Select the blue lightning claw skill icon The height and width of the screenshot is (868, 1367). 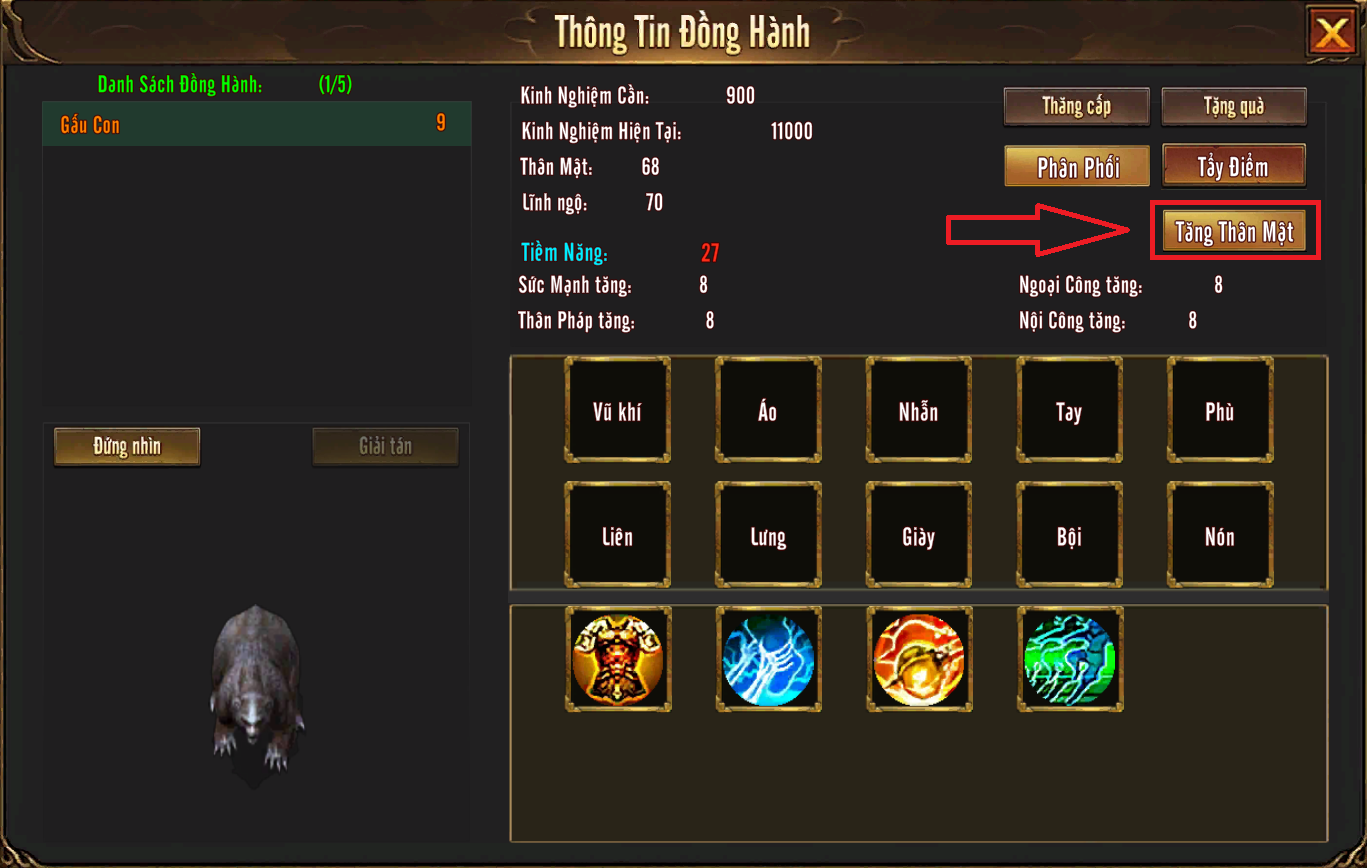[768, 660]
